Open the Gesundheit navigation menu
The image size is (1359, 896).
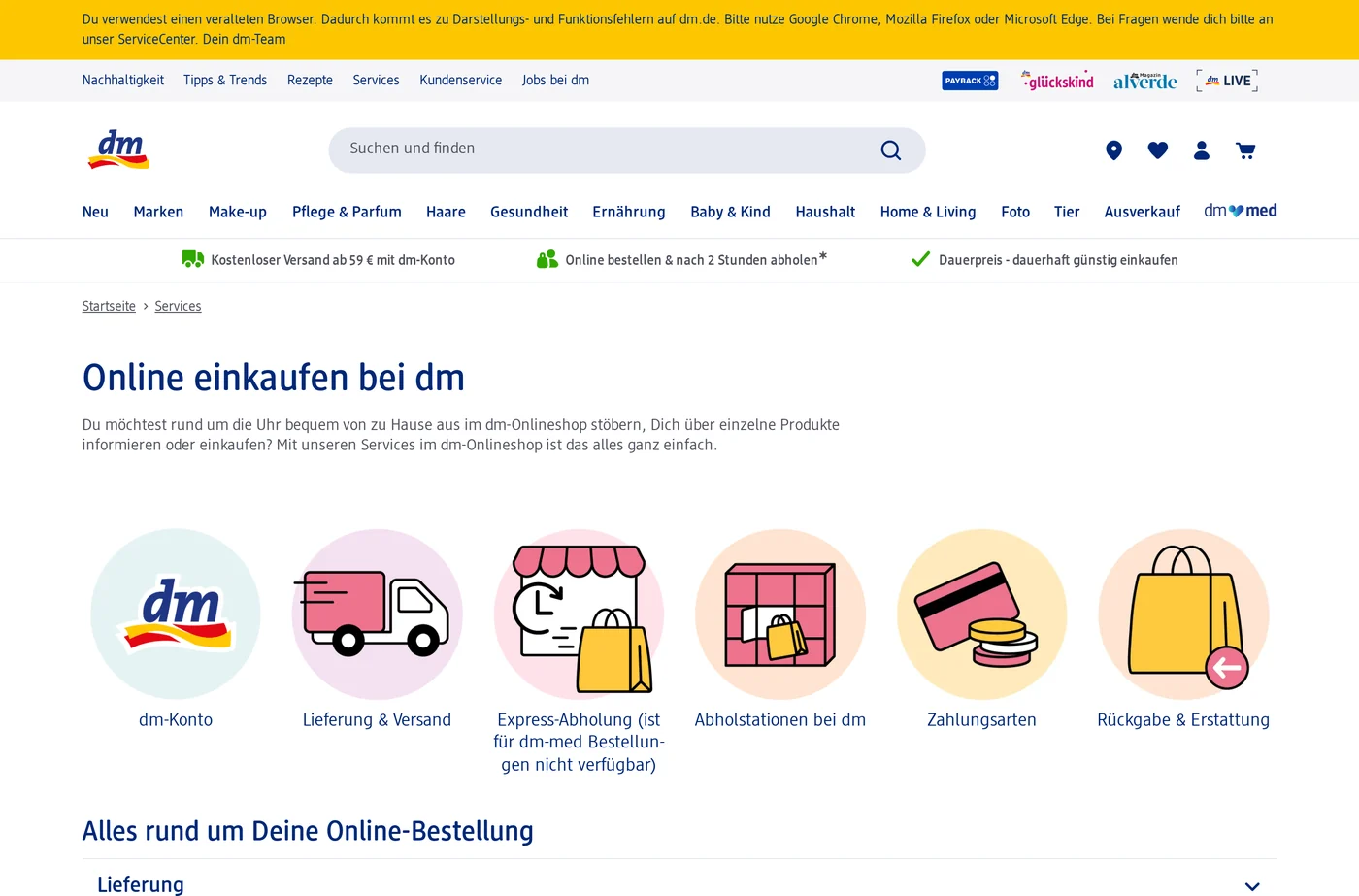(x=529, y=212)
